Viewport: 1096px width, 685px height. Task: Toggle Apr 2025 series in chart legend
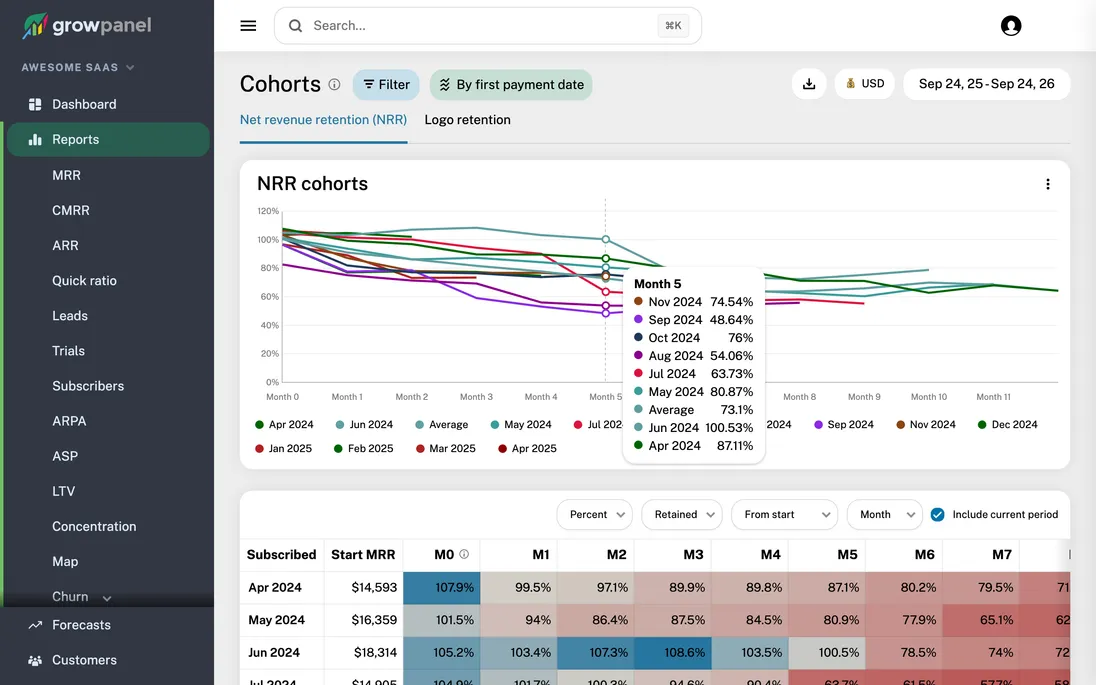click(527, 448)
